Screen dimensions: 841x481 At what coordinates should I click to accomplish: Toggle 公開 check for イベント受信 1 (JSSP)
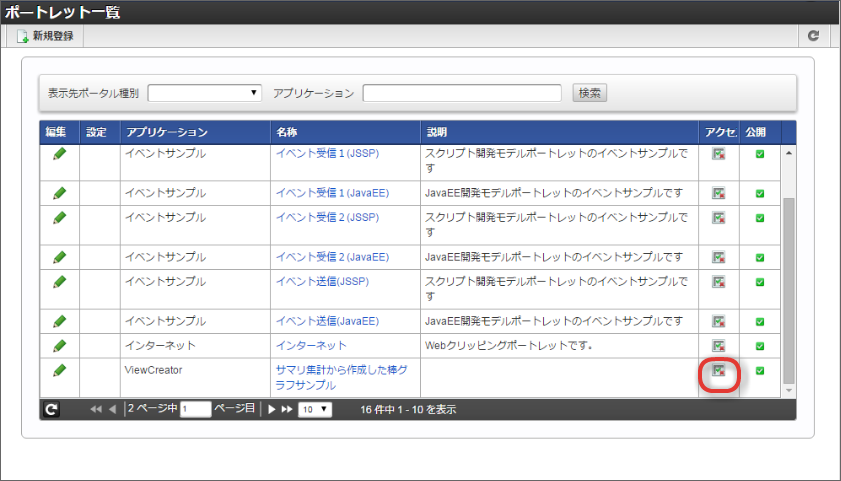tap(760, 154)
